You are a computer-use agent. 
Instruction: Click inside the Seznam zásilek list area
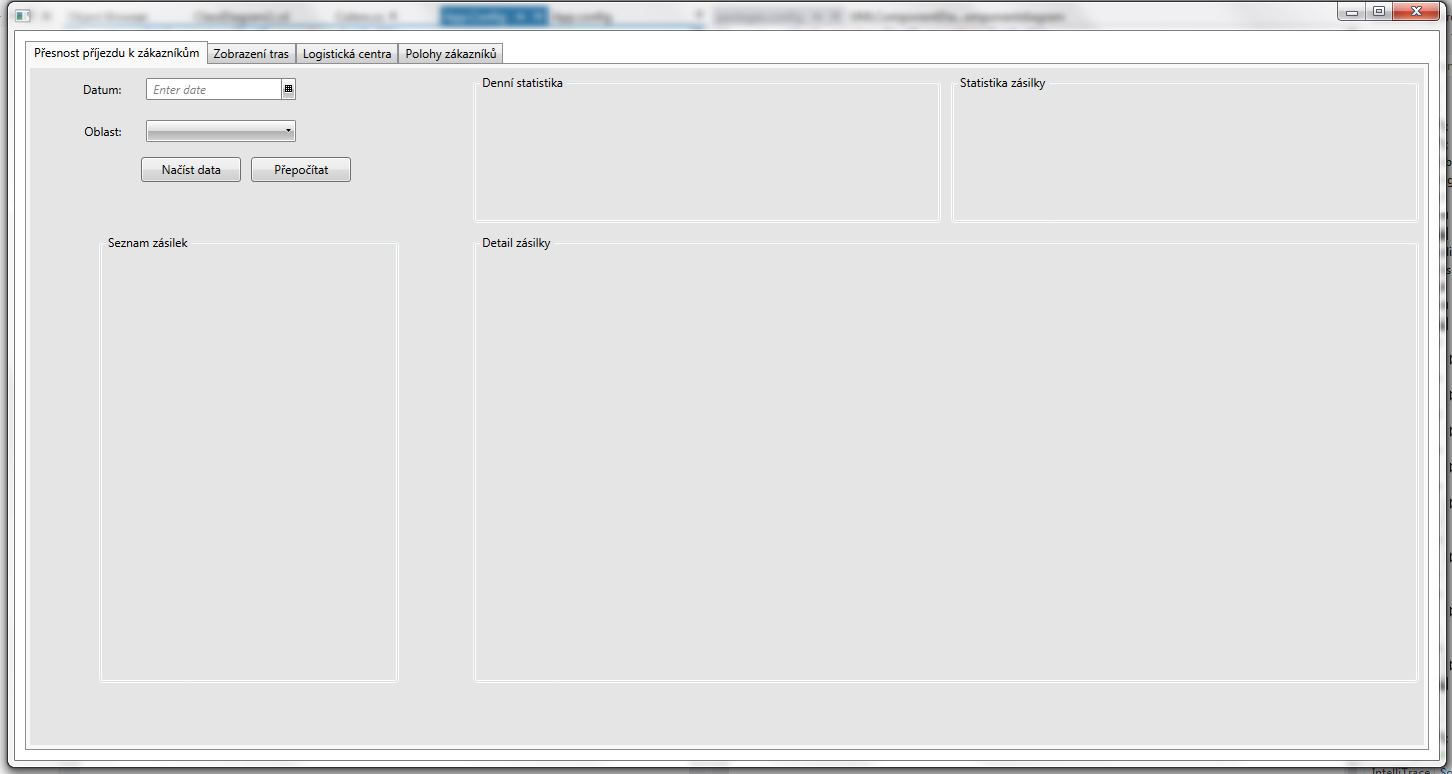point(249,461)
